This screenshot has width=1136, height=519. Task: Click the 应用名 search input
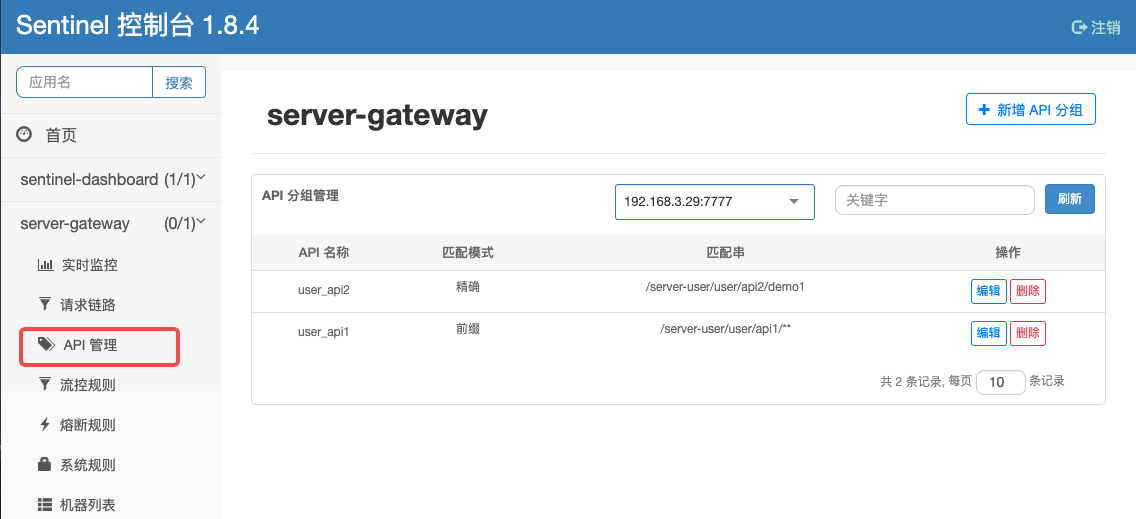[x=84, y=82]
